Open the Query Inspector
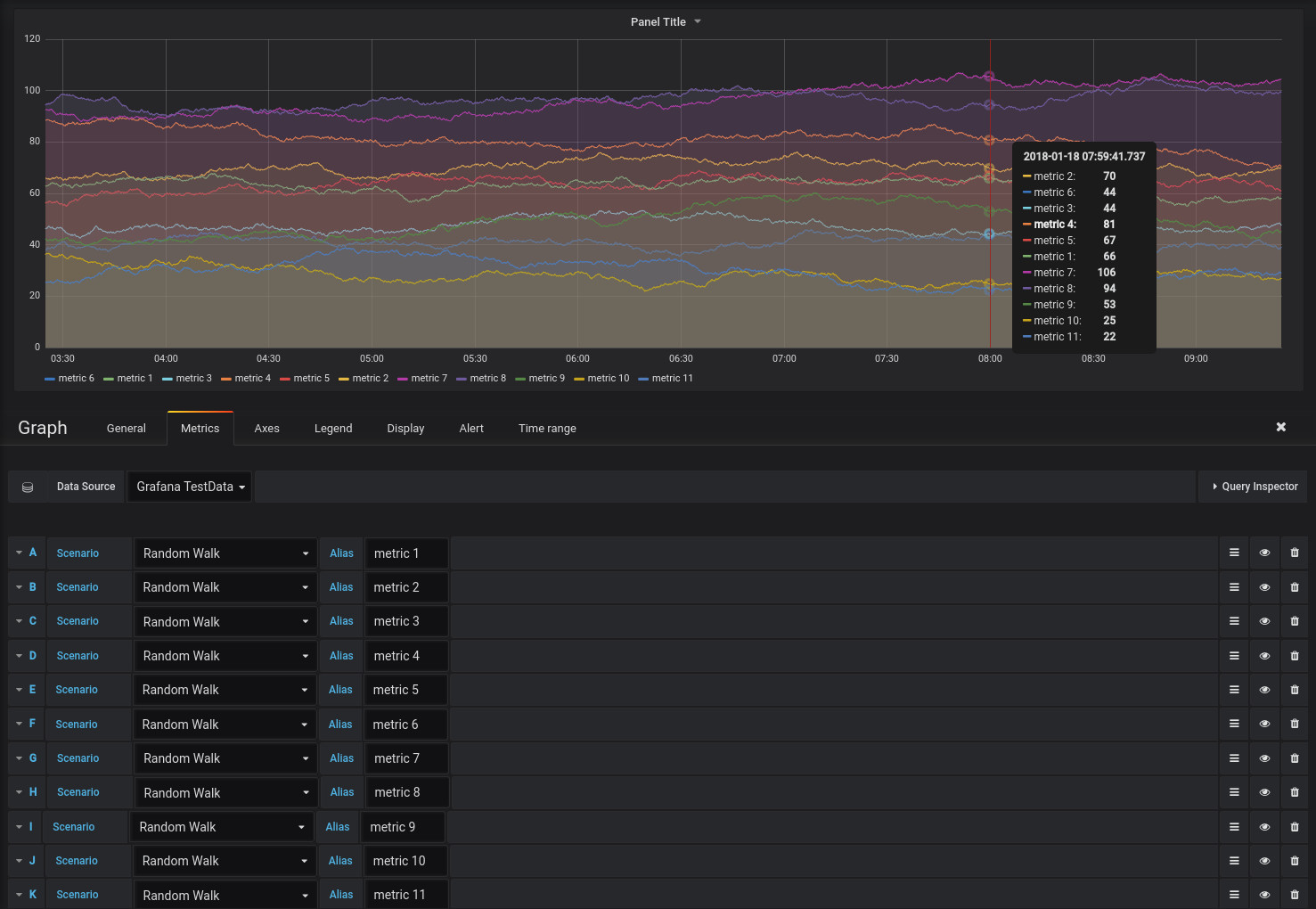The height and width of the screenshot is (909, 1316). click(1253, 487)
